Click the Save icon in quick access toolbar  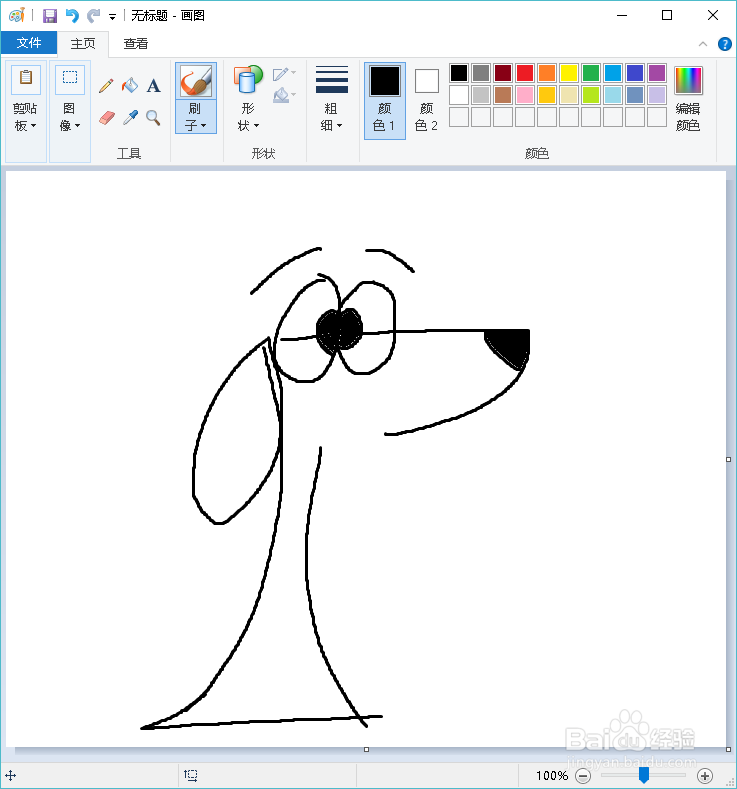[x=50, y=16]
